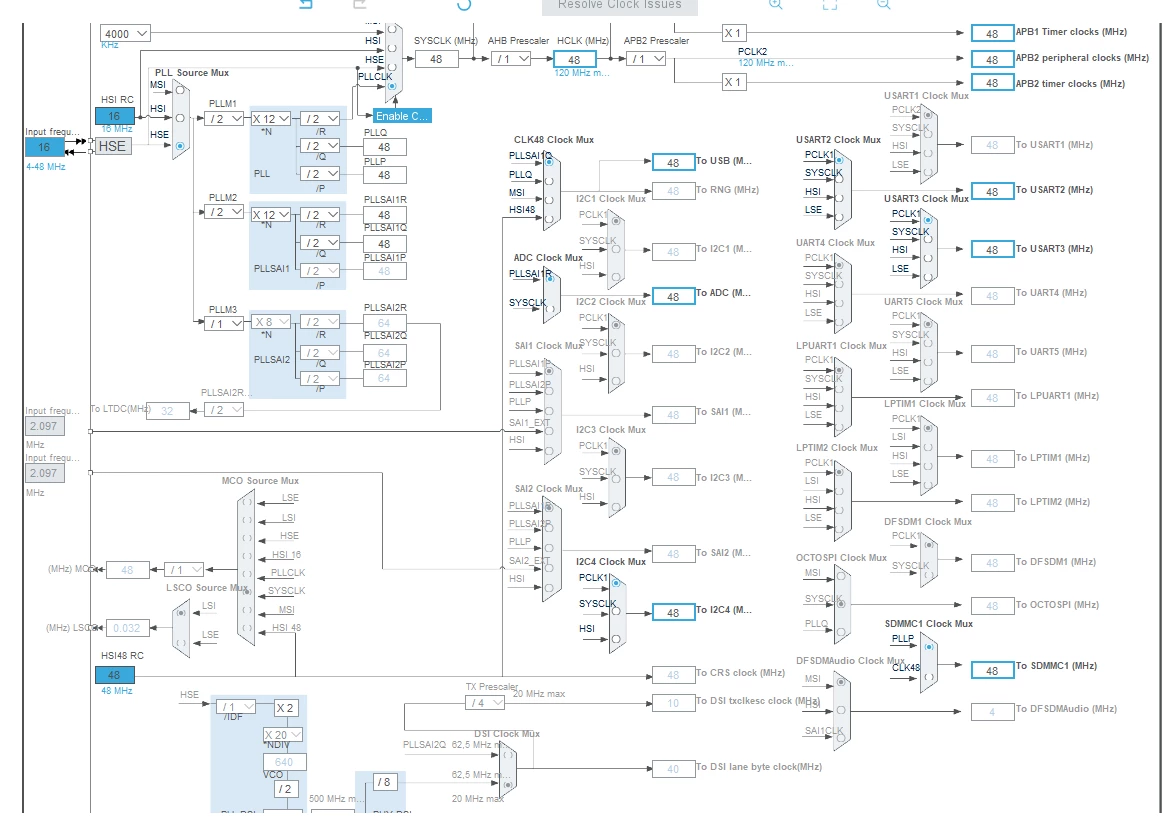Image resolution: width=1168 pixels, height=821 pixels.
Task: Select HSI in I2C4 Clock Mux
Action: pos(616,638)
